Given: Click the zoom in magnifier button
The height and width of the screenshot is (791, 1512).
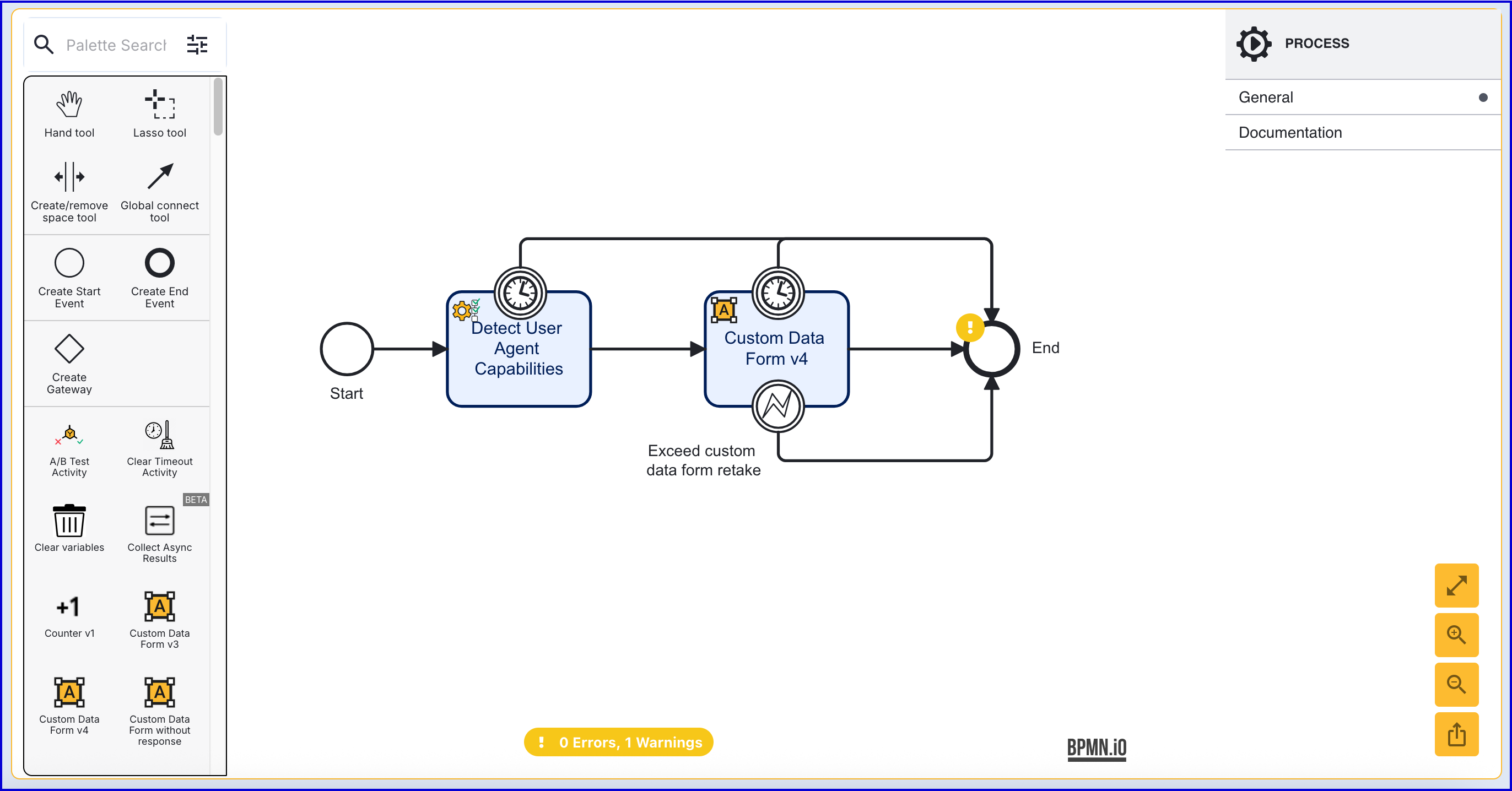Looking at the screenshot, I should 1456,635.
